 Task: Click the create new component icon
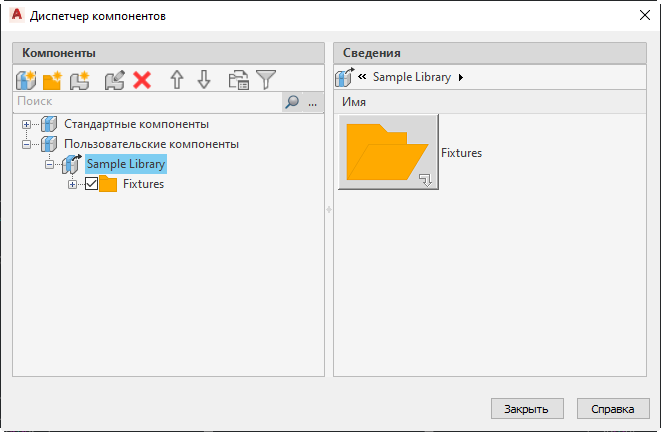(x=80, y=80)
